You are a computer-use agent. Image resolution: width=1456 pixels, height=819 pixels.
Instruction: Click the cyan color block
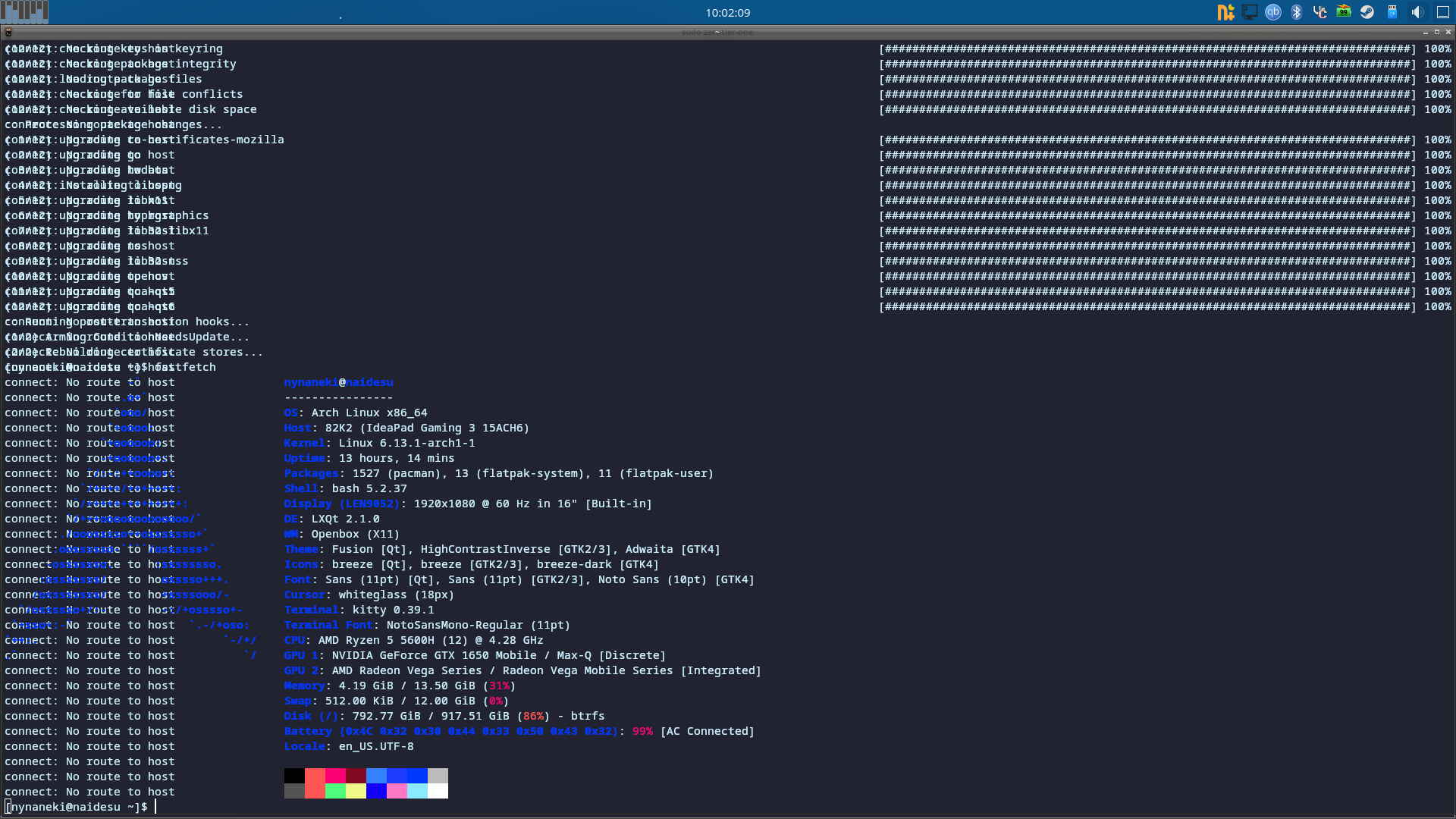tap(417, 791)
